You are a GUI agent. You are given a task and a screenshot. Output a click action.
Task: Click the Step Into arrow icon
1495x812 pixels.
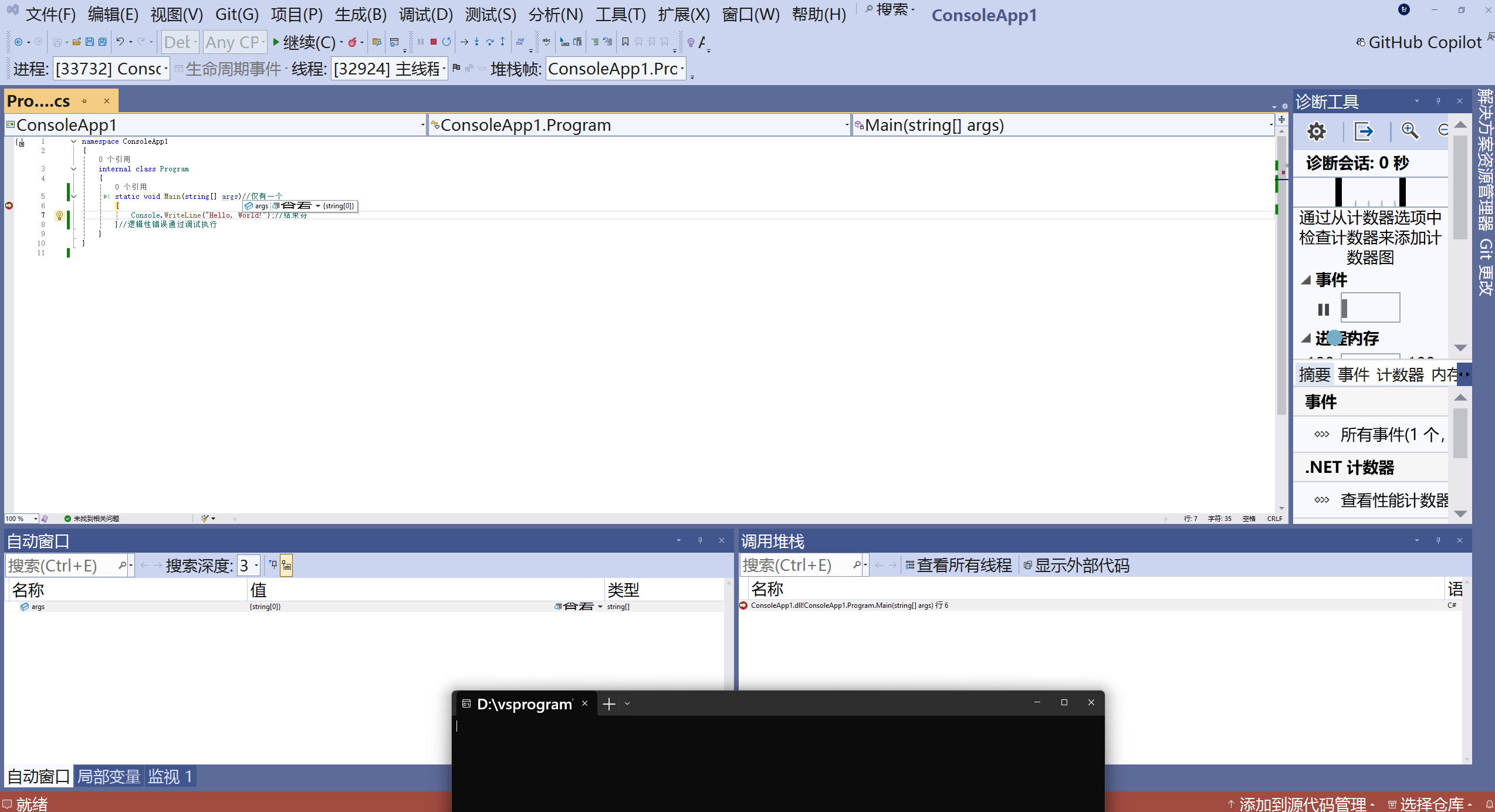[x=476, y=42]
